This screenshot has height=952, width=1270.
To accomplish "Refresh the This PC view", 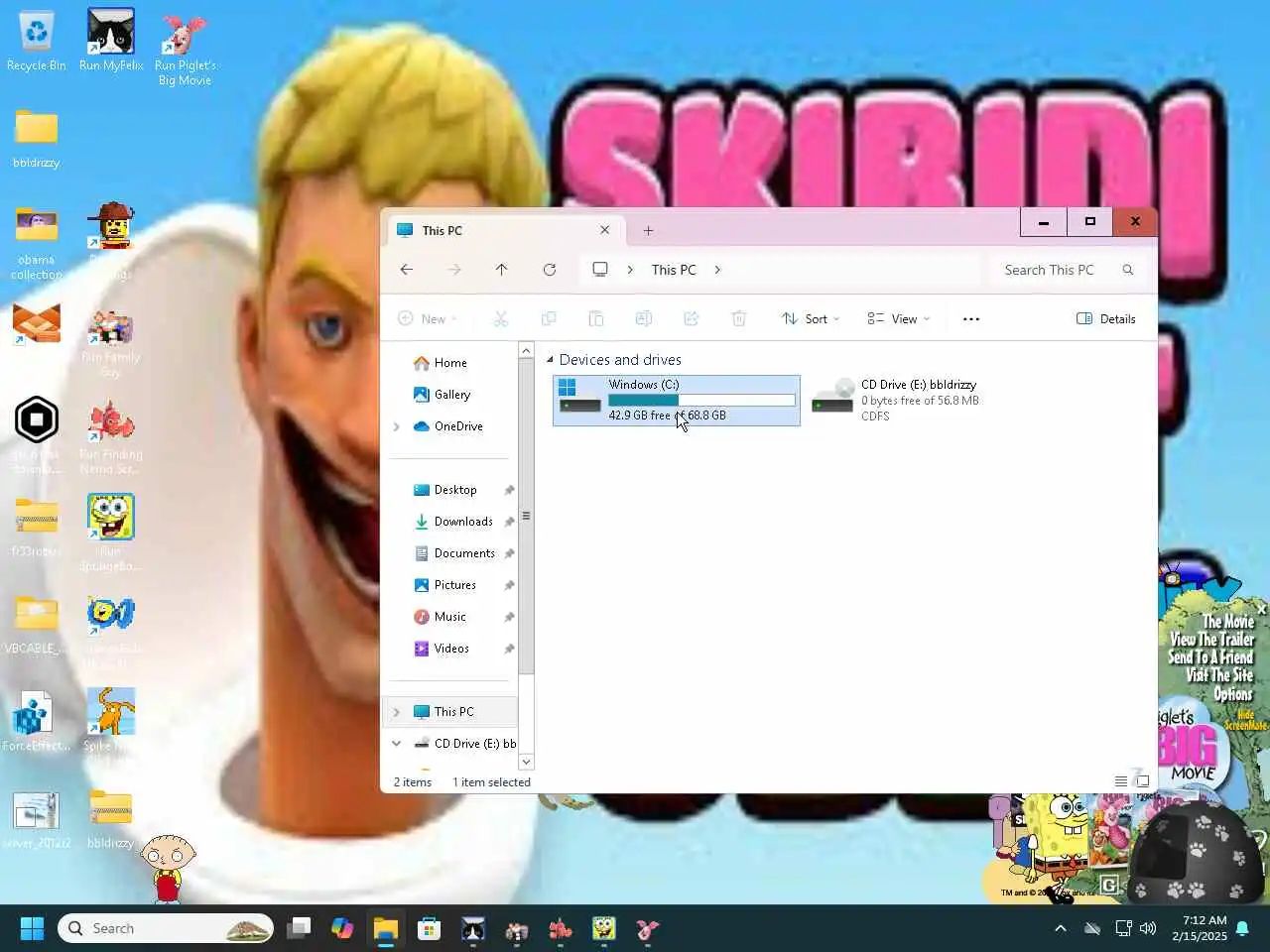I will coord(550,270).
